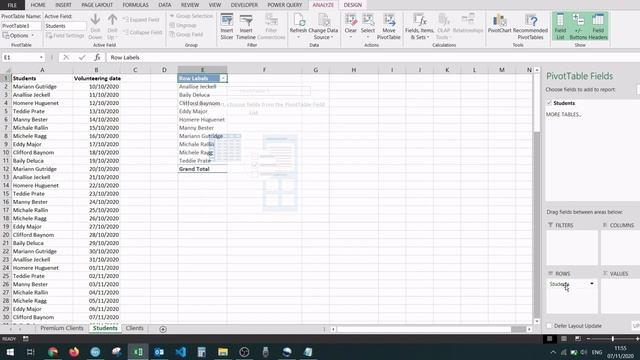
Task: Open File Explorer from taskbar
Action: pos(223,352)
